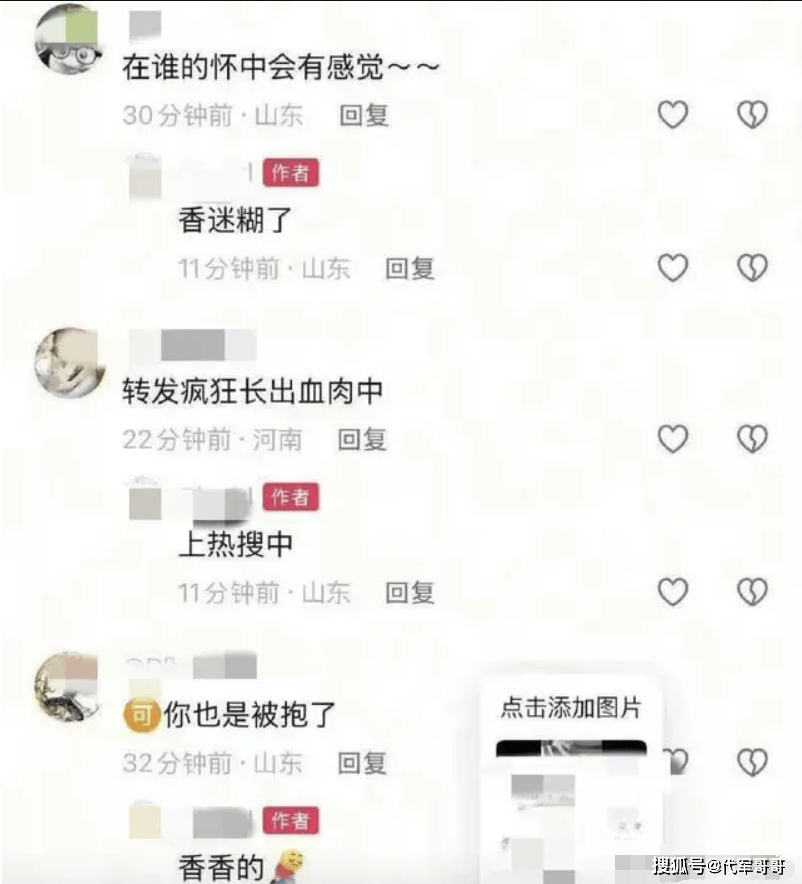Click the 作者 badge on 香香的 reply
Screen dimensions: 802x884
tap(291, 820)
